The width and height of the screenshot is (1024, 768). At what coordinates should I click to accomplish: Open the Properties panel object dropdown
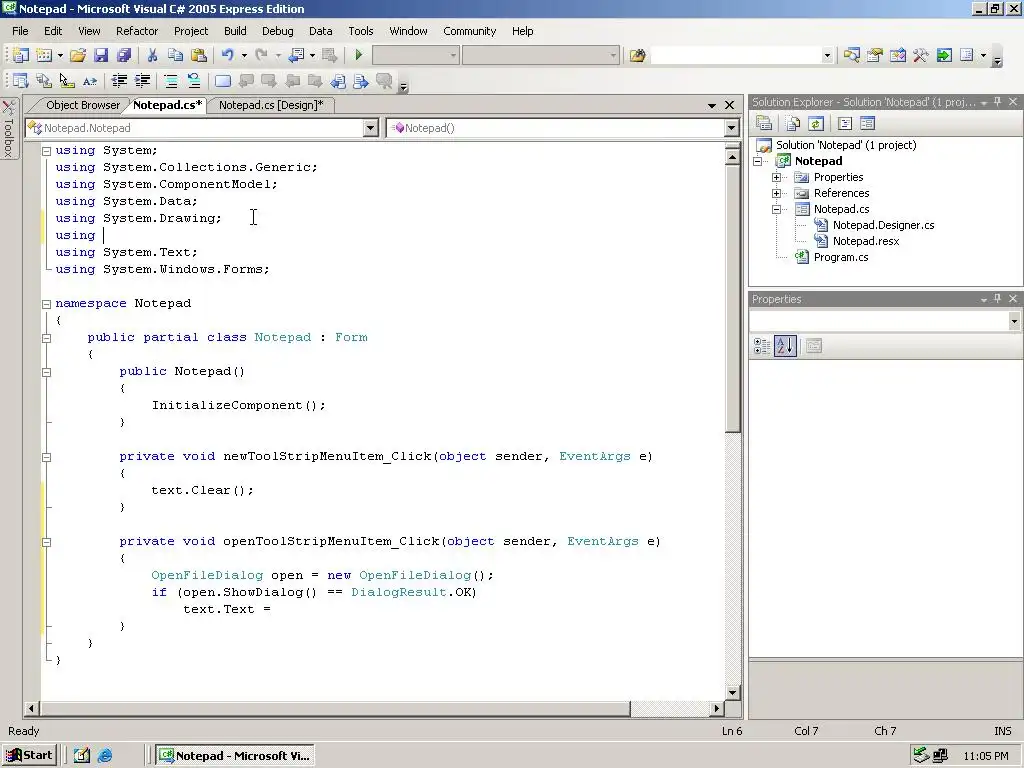(x=1014, y=321)
